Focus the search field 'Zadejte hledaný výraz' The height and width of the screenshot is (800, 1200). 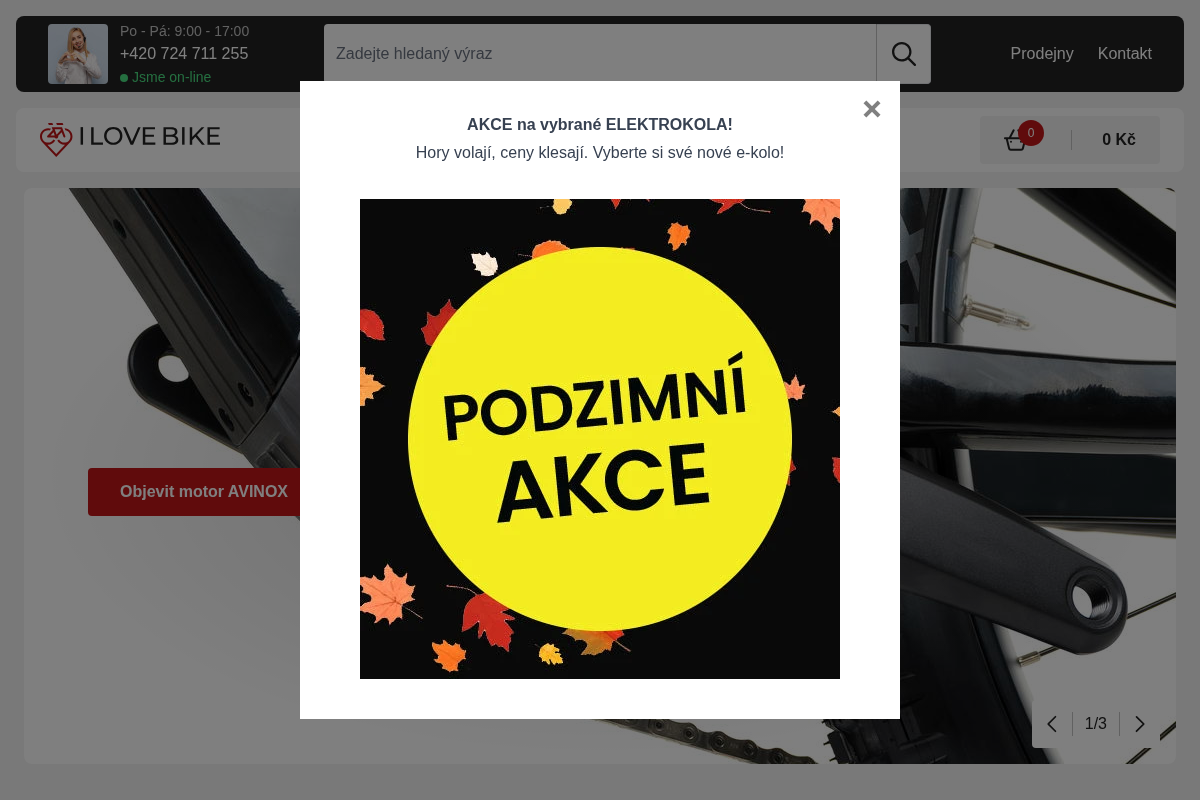click(600, 54)
